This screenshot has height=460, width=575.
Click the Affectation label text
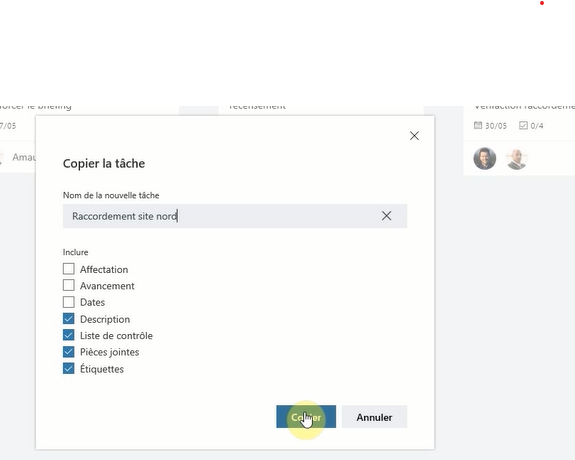(x=104, y=270)
